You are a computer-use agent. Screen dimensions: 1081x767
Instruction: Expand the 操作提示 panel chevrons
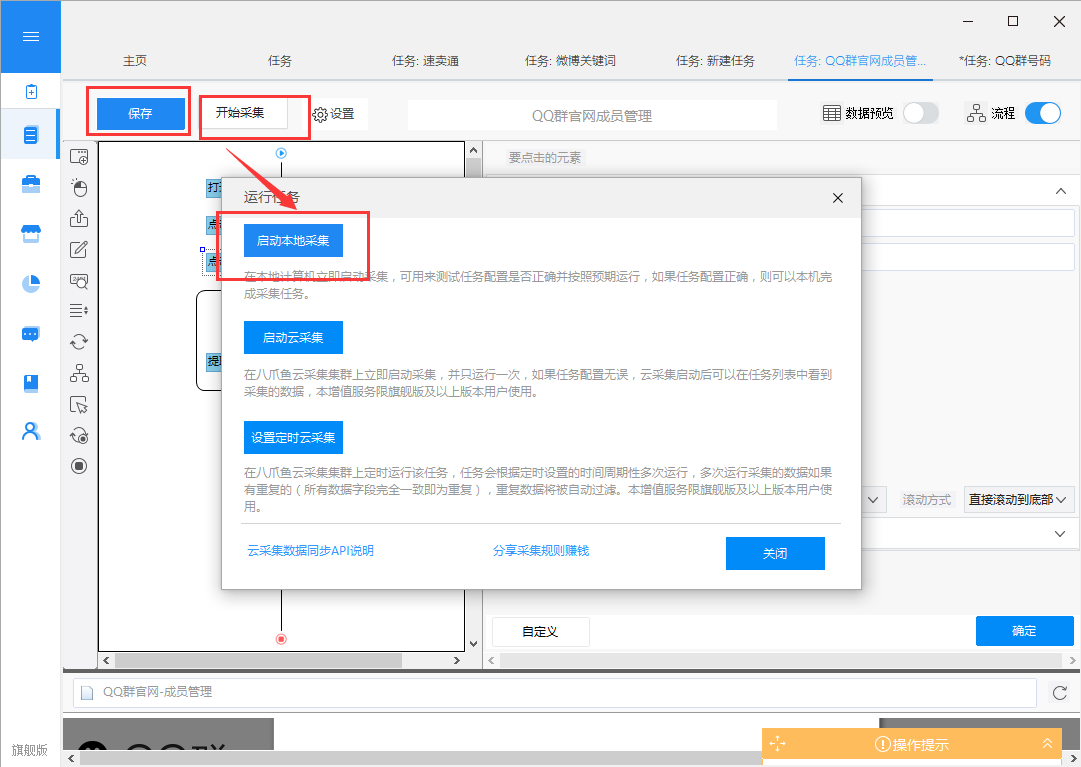point(1047,743)
